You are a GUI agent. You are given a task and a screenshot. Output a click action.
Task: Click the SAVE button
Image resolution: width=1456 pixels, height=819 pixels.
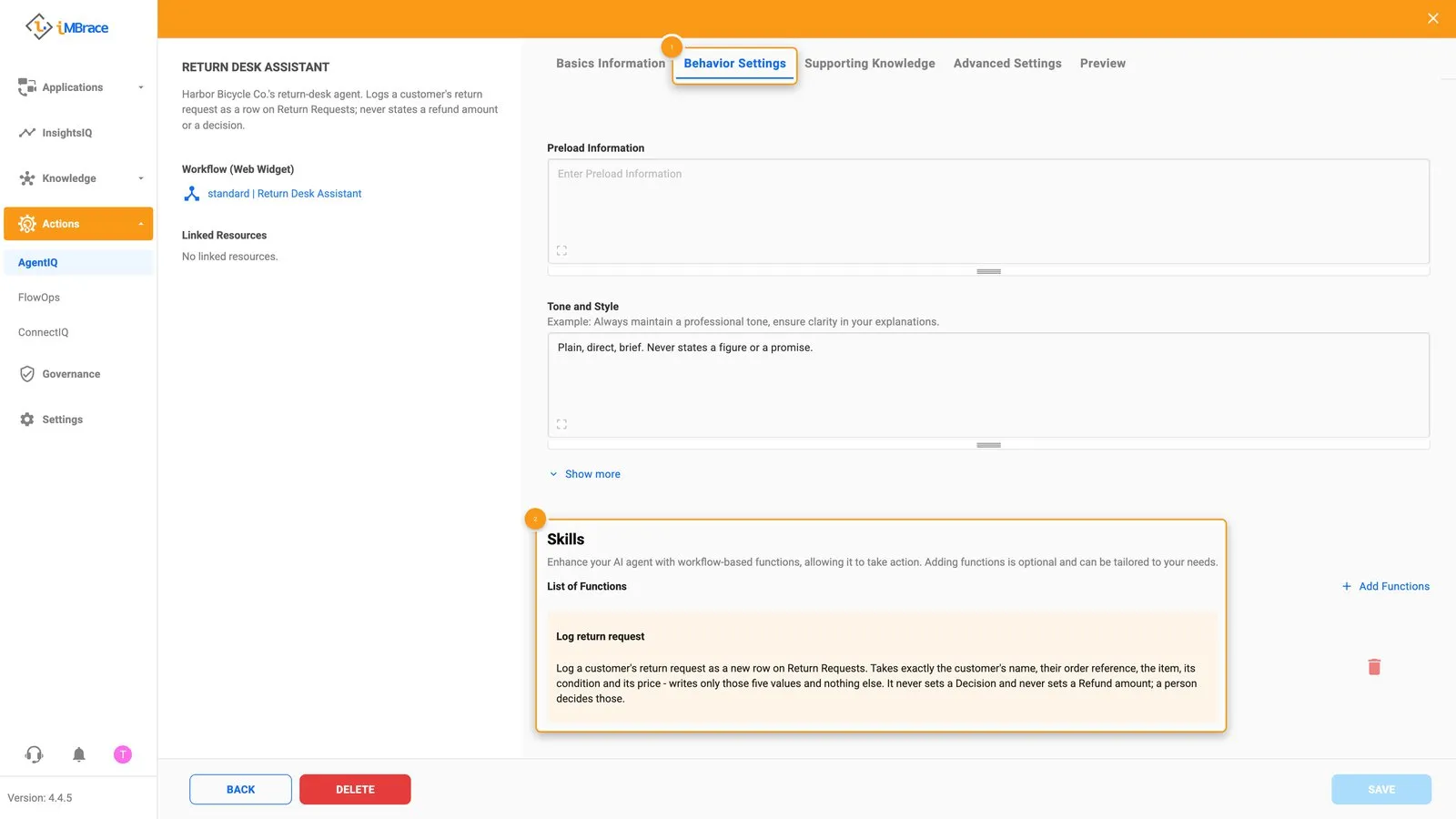[x=1381, y=790]
